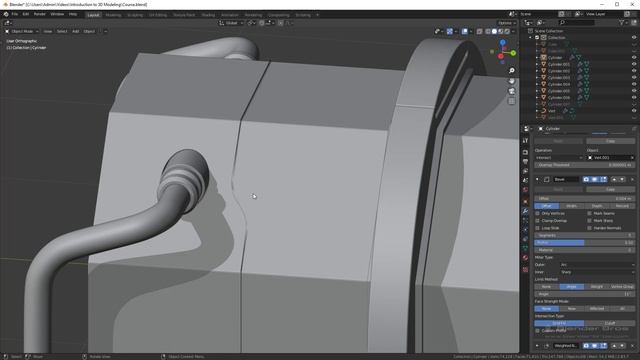This screenshot has height=360, width=640.
Task: Click the zoom view magnifier gizmo
Action: (x=511, y=71)
